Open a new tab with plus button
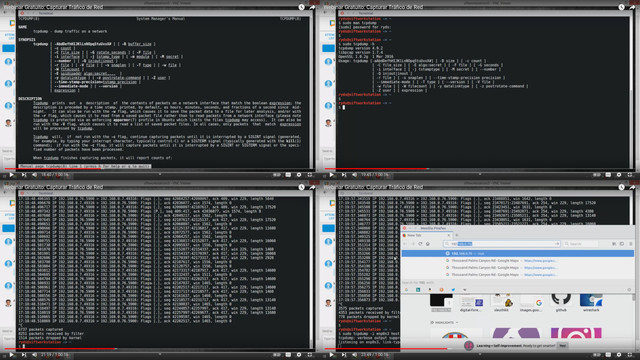The width and height of the screenshot is (640, 360). pyautogui.click(x=457, y=236)
